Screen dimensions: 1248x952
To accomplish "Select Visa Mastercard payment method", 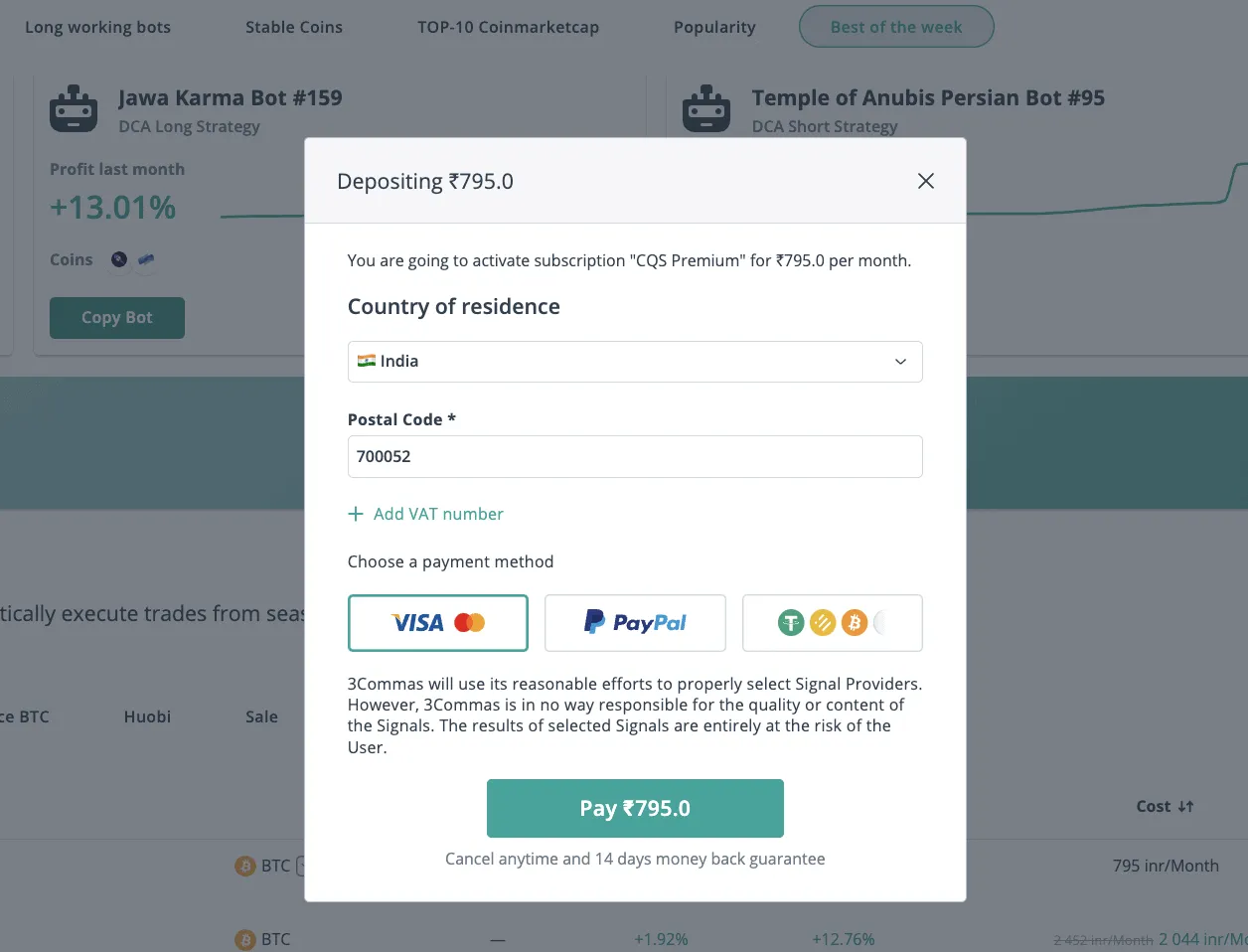I will tap(438, 623).
